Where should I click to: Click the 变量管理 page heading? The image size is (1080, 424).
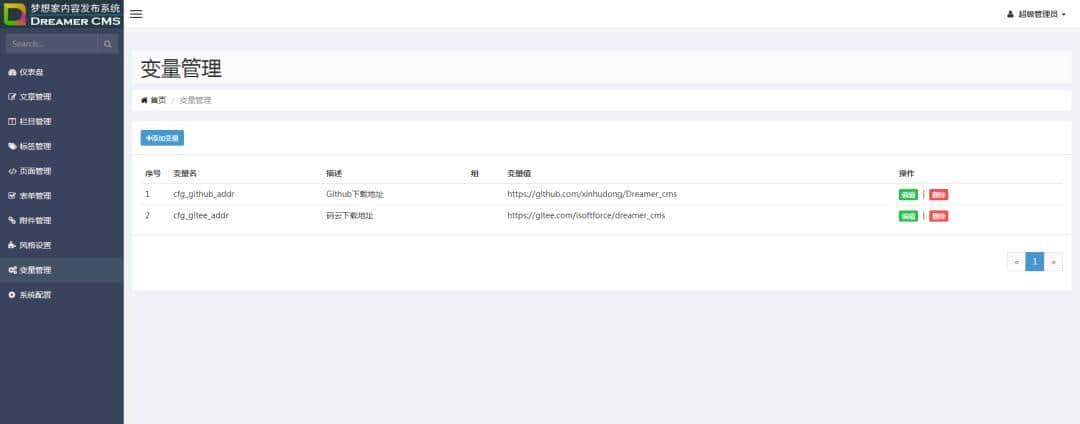click(x=181, y=70)
